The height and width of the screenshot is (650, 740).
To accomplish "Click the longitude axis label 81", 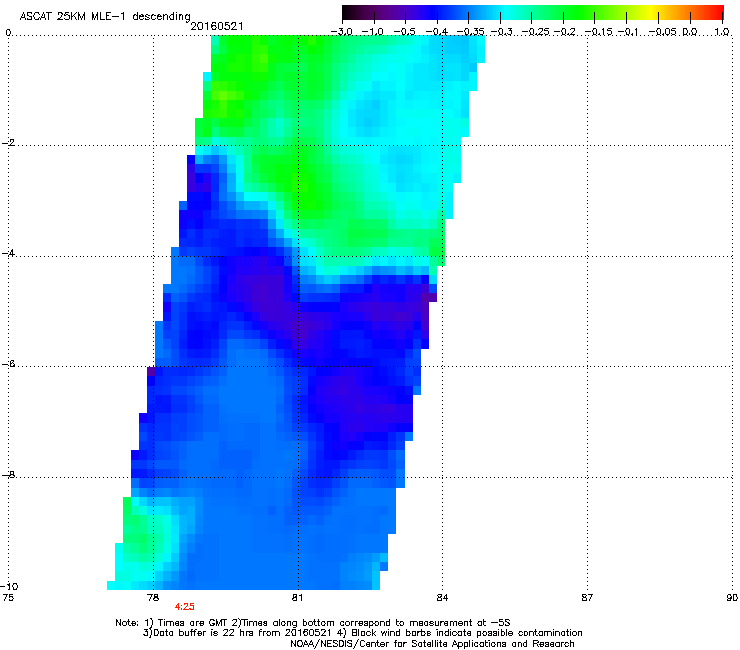I will pyautogui.click(x=297, y=598).
